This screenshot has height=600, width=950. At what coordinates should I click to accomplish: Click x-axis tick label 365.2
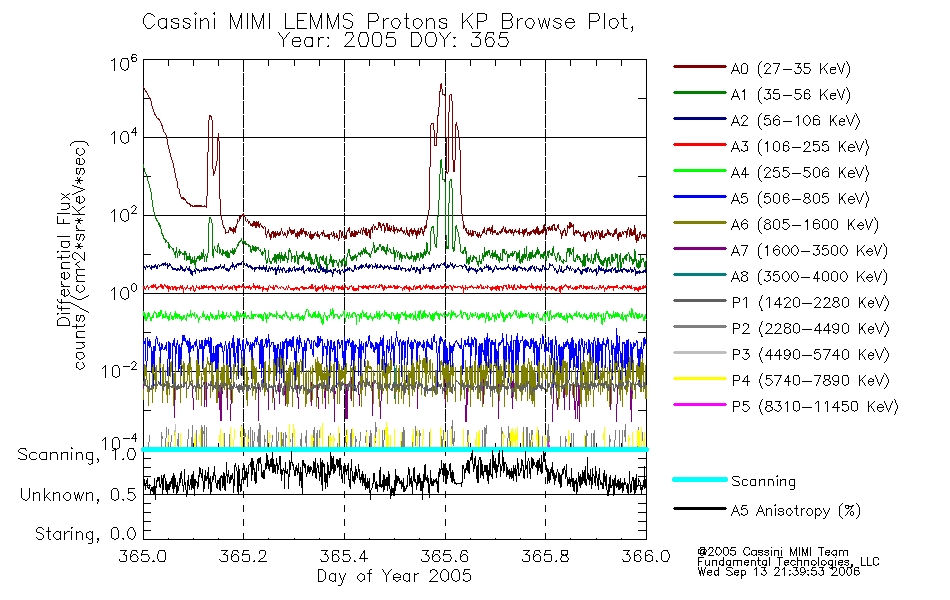coord(243,556)
